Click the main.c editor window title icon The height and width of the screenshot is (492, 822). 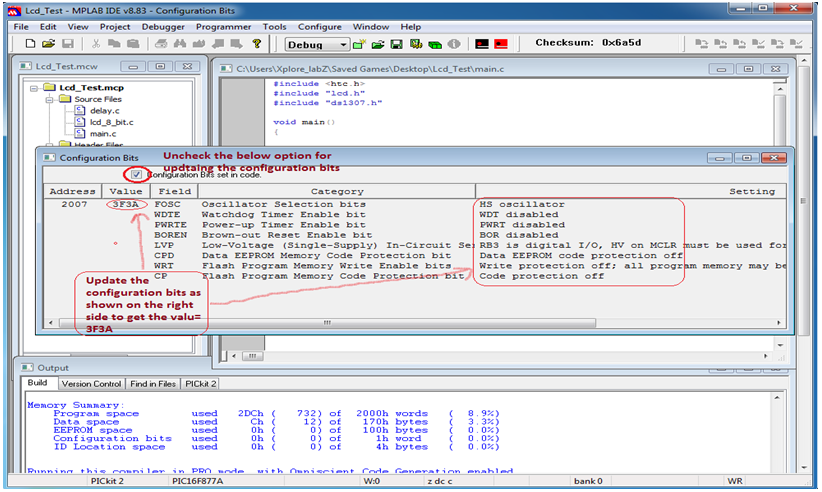pyautogui.click(x=225, y=69)
